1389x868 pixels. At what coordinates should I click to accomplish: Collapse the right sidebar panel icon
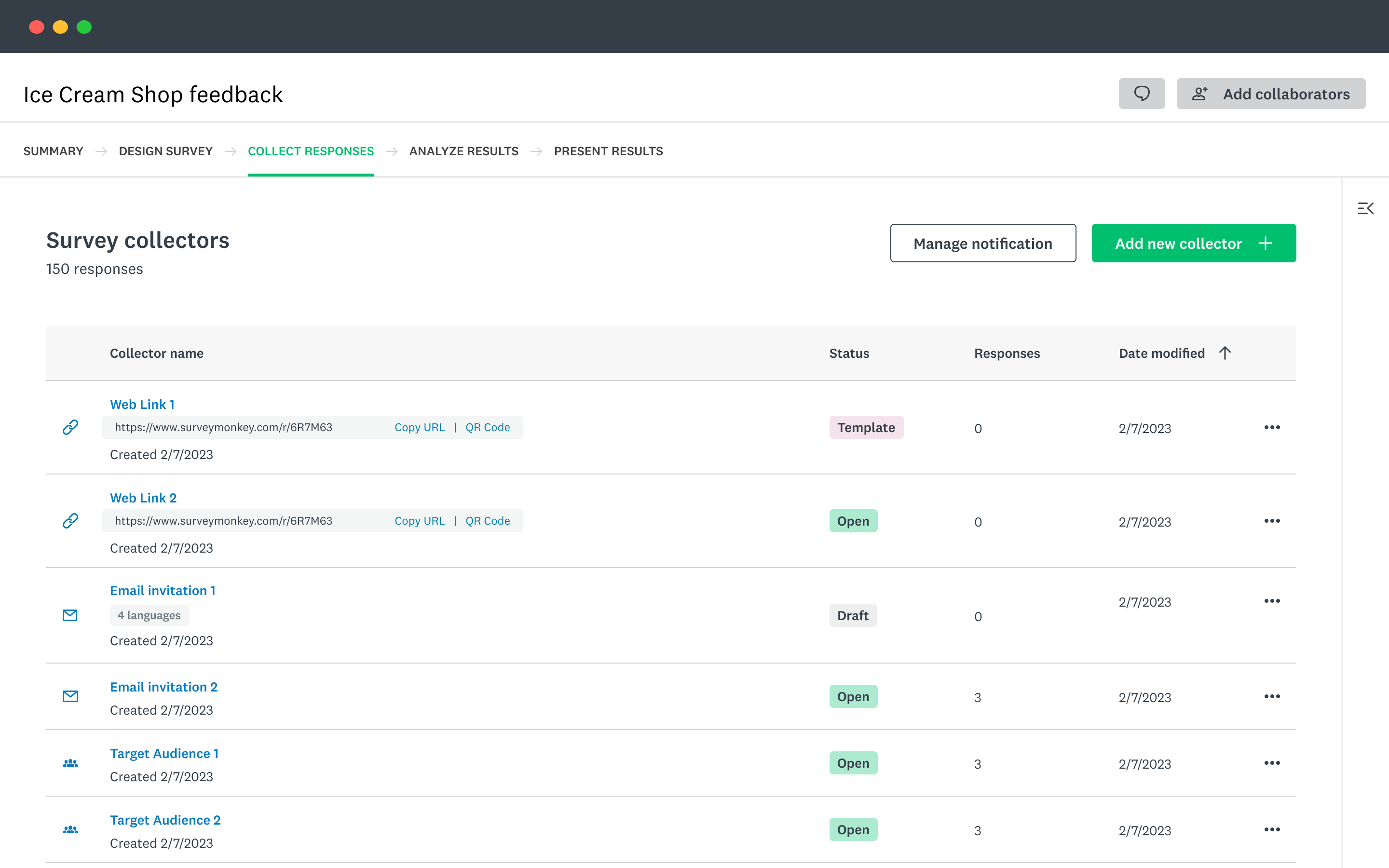click(1365, 208)
